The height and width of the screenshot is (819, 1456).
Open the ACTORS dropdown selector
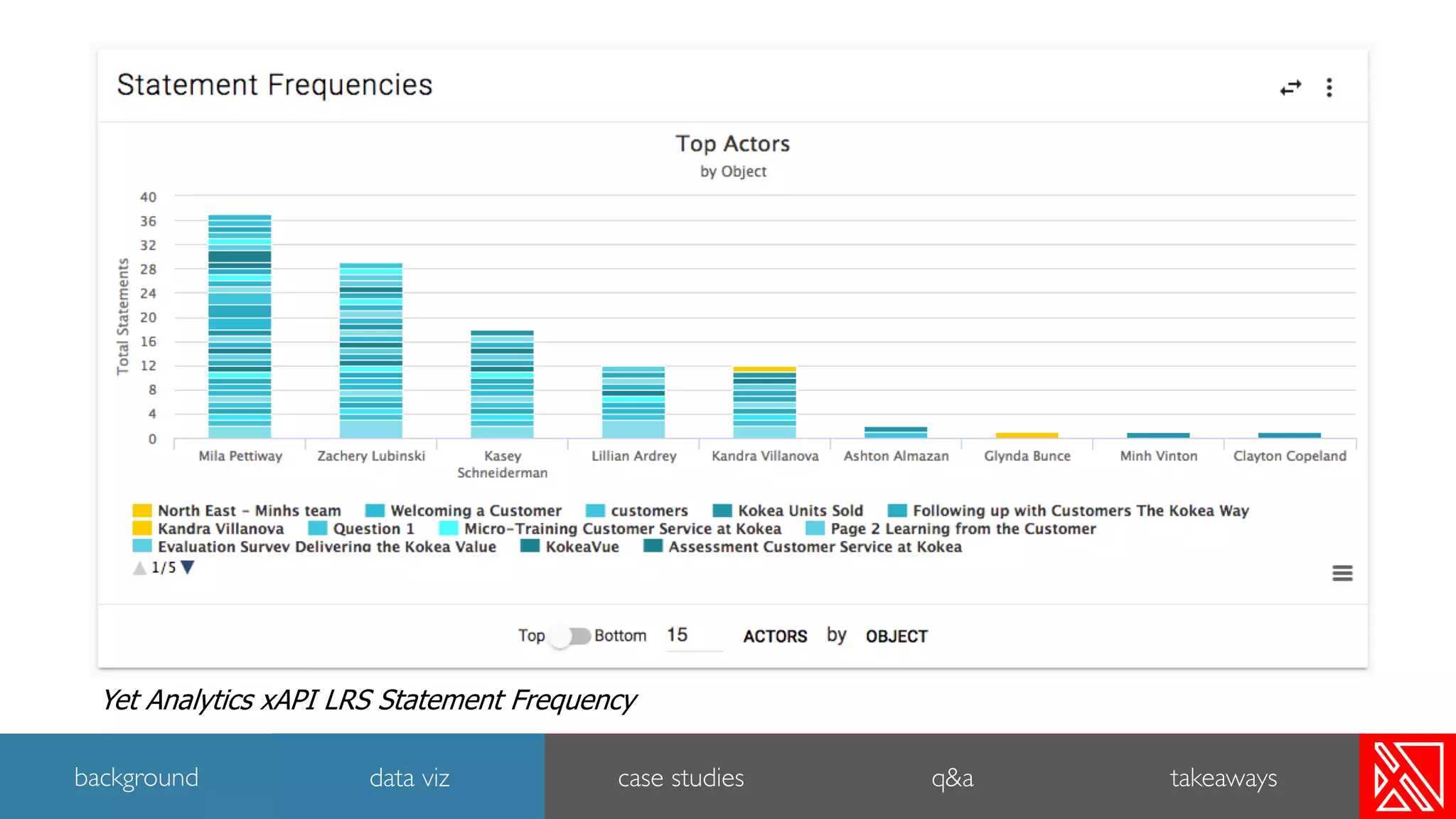[775, 636]
